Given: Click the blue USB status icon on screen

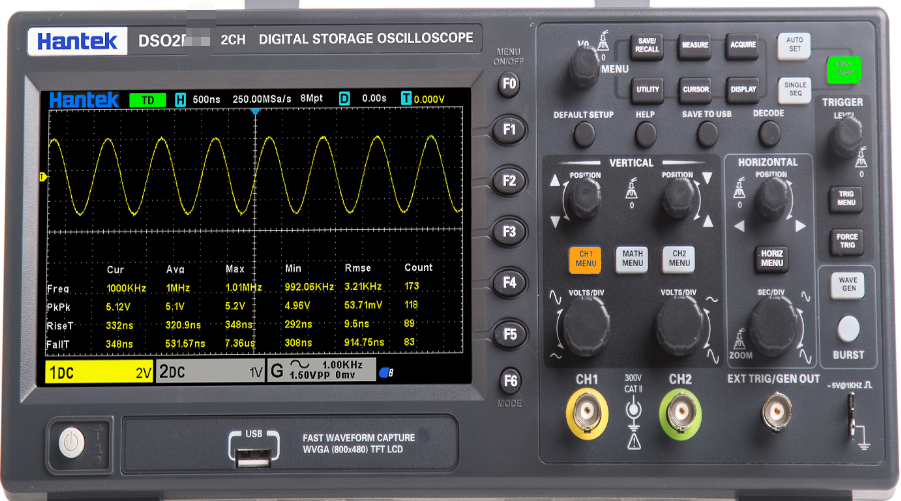Looking at the screenshot, I should (386, 372).
